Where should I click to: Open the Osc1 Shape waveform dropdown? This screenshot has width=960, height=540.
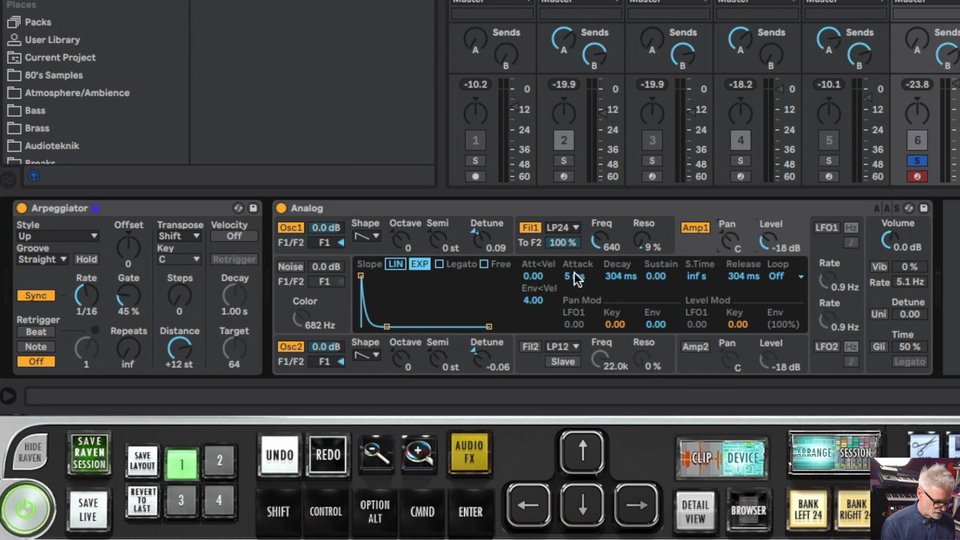coord(366,236)
